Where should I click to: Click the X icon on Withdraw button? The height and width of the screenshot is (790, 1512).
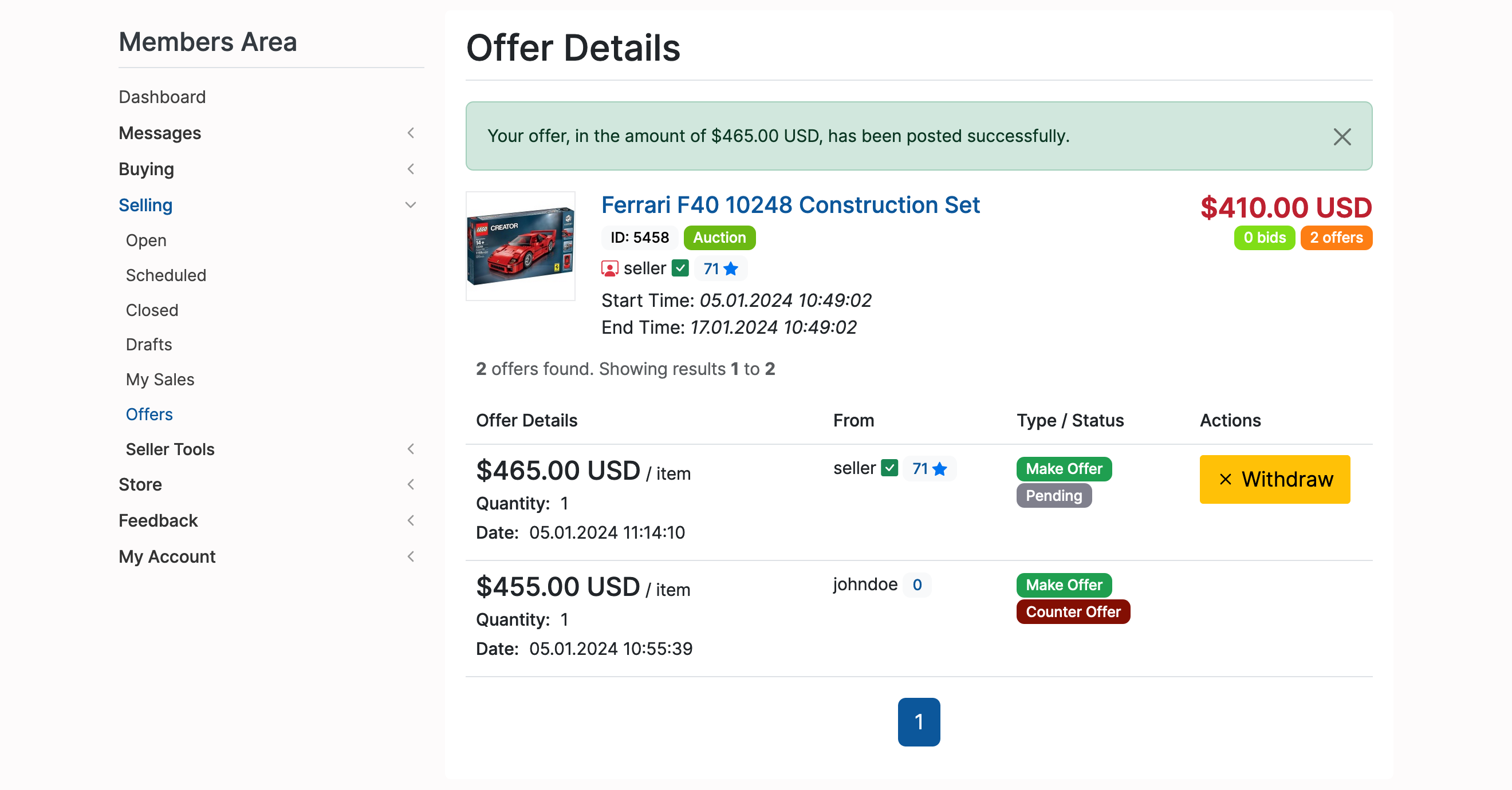pyautogui.click(x=1225, y=479)
